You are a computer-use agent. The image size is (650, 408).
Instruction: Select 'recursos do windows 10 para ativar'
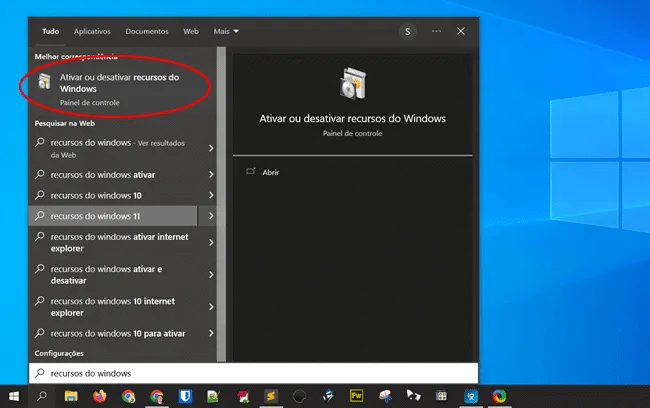click(x=113, y=333)
